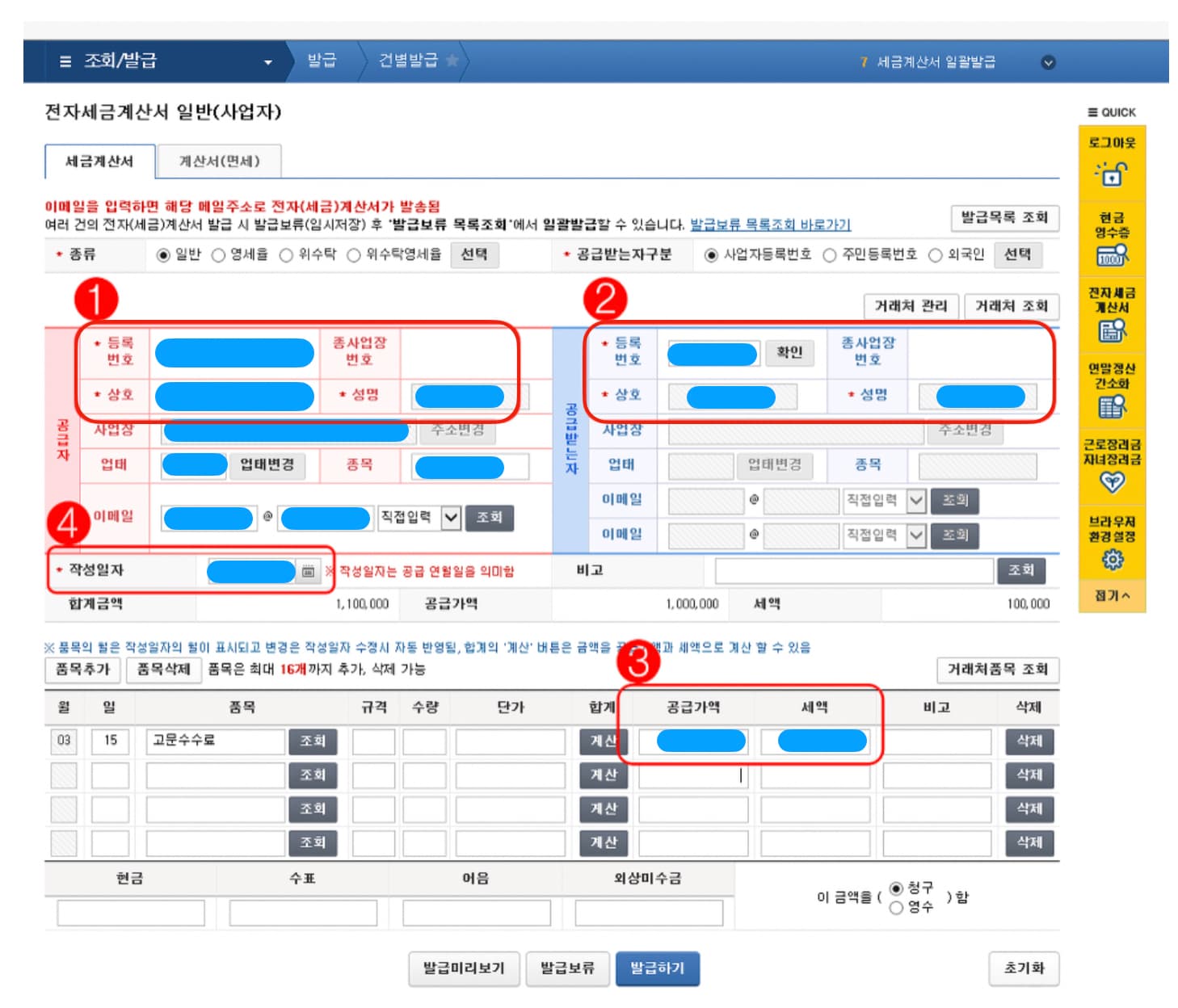Click the day field showing 15

click(x=110, y=741)
